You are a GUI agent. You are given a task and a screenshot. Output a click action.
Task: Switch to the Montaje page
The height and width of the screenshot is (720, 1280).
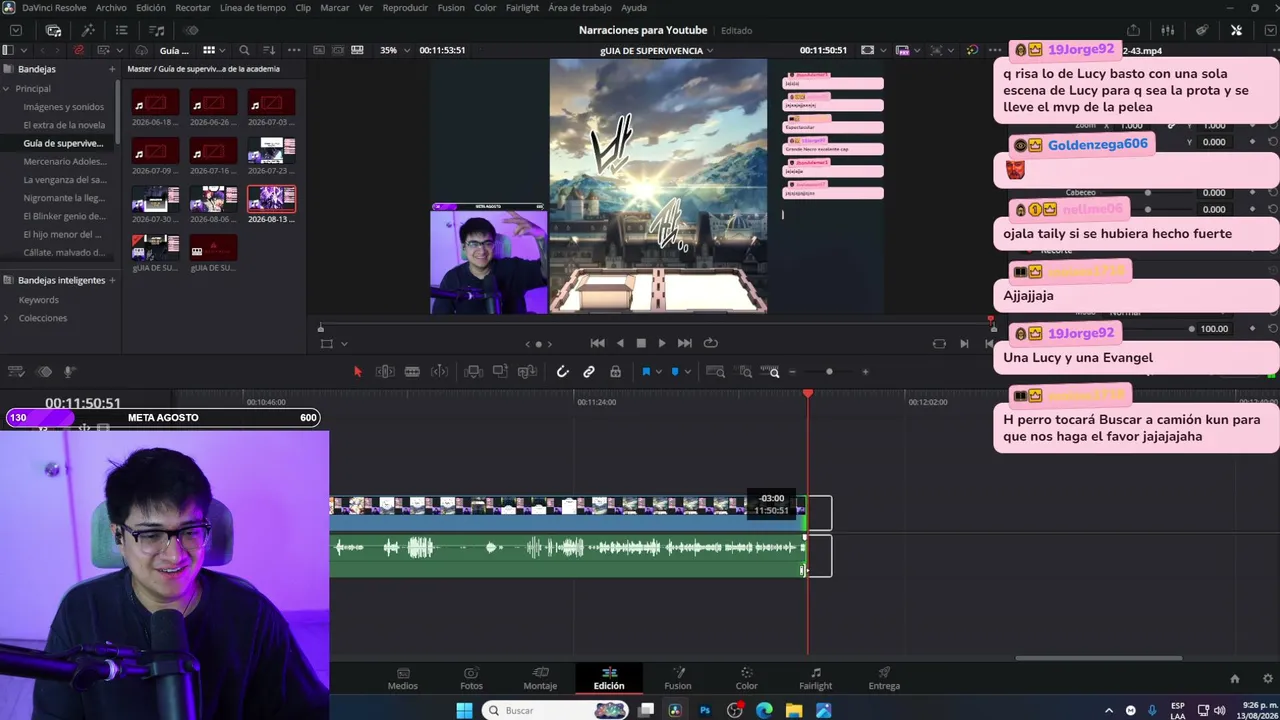click(x=540, y=679)
